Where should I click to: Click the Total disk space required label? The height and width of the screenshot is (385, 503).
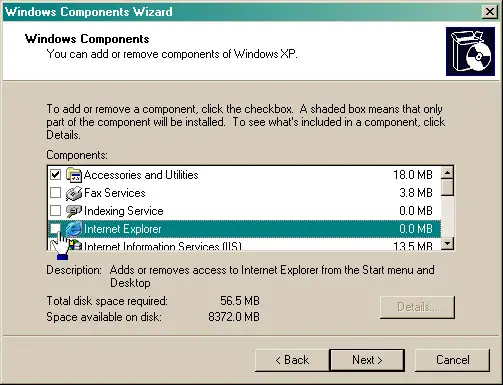[107, 301]
